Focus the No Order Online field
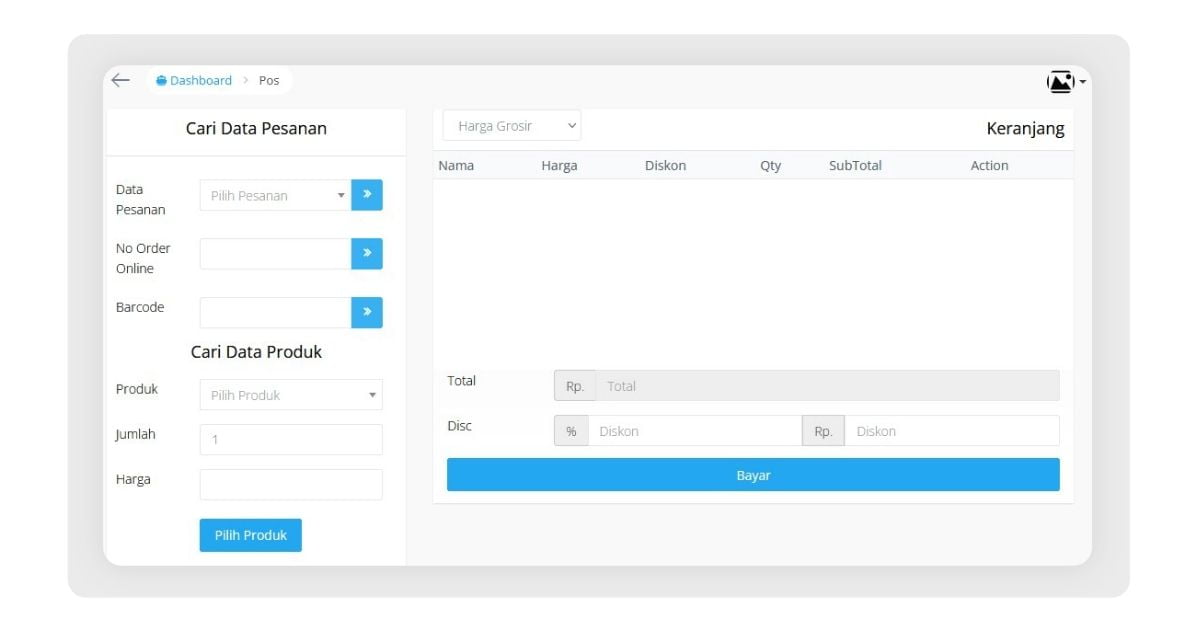1200x630 pixels. pos(275,254)
